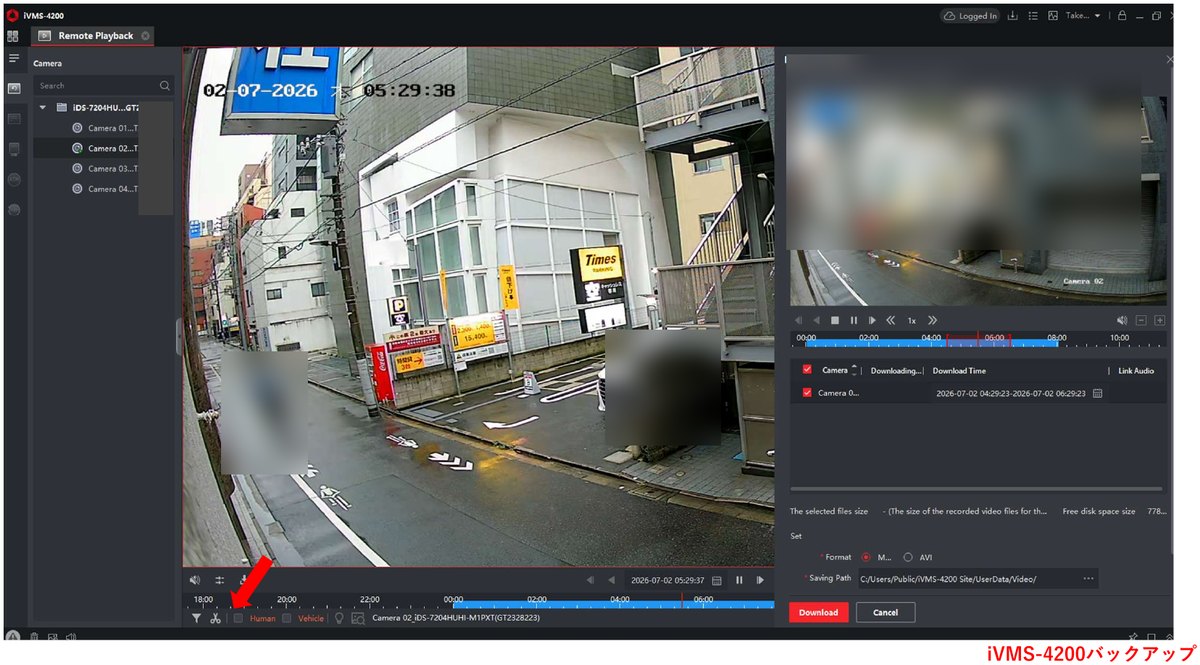Enable the Vehicle detection checkbox
The image size is (1200, 665).
286,619
